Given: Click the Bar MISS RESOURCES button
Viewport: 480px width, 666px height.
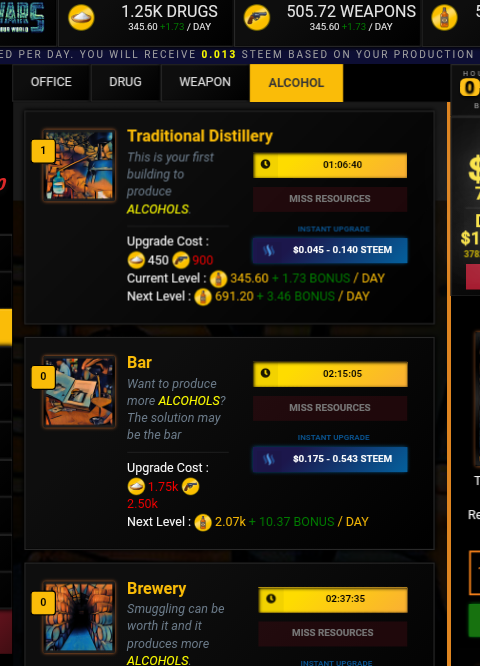Looking at the screenshot, I should pyautogui.click(x=330, y=408).
